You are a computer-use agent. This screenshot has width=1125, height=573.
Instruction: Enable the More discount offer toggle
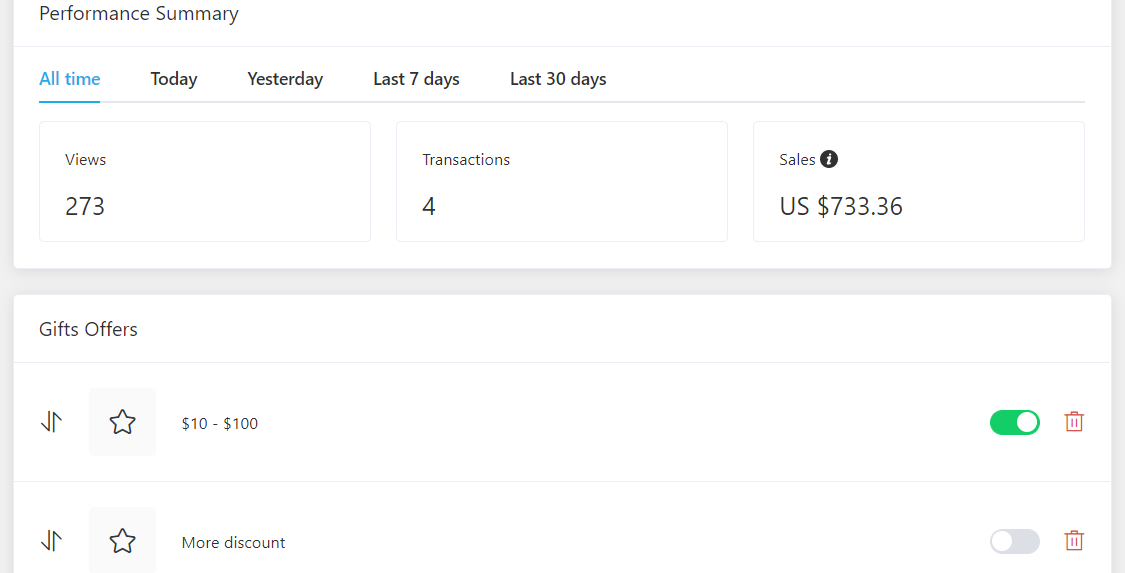[1014, 542]
